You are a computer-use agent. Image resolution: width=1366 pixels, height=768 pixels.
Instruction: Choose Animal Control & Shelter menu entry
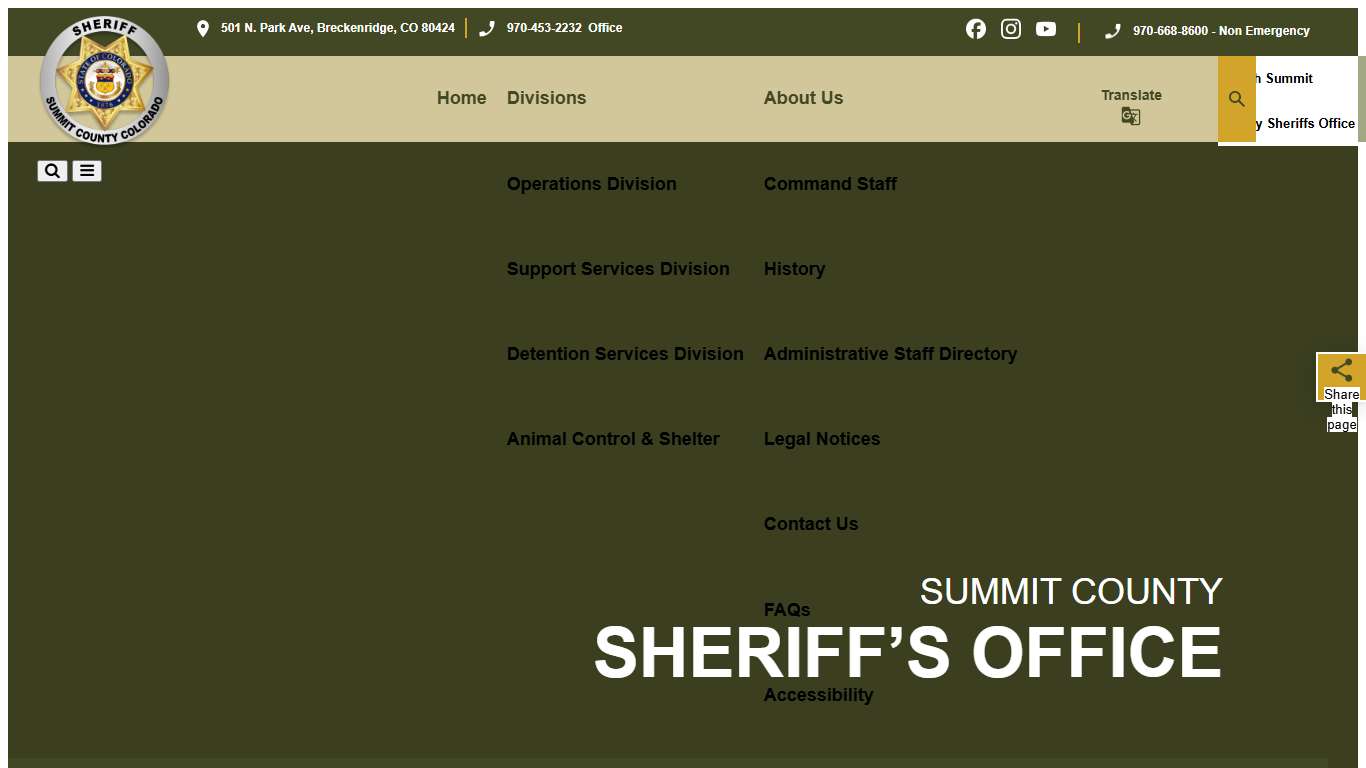pos(613,438)
